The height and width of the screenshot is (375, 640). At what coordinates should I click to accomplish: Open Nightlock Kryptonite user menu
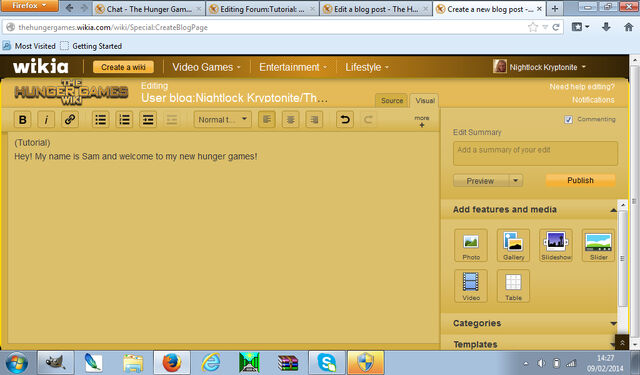[540, 67]
